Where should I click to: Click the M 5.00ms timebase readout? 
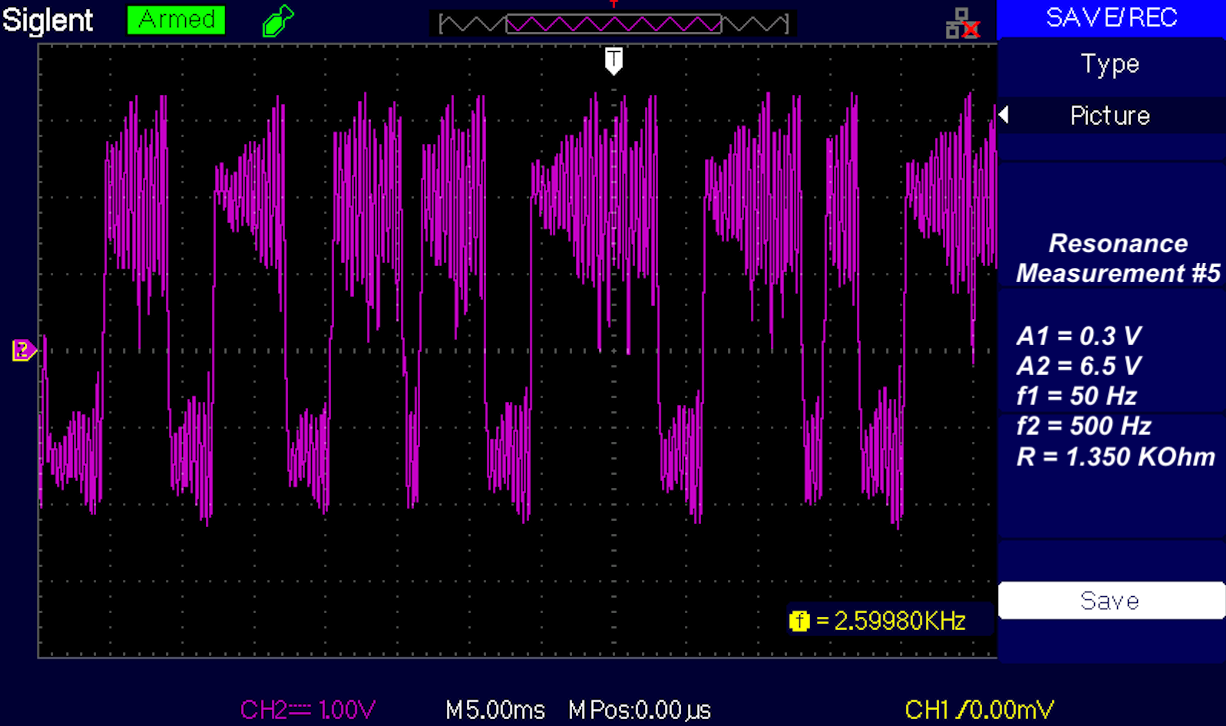(495, 710)
